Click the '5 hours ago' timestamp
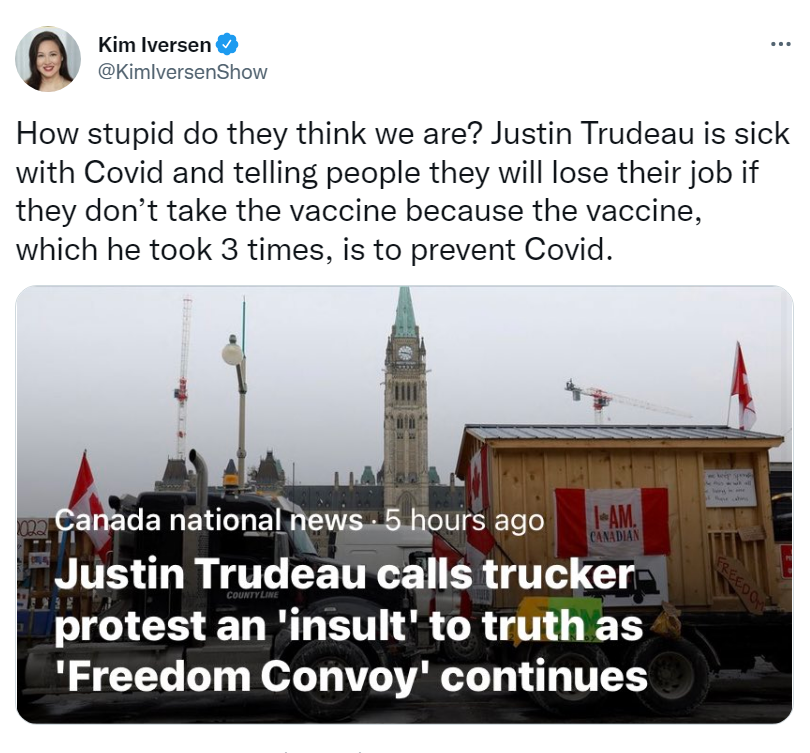This screenshot has height=753, width=810. (464, 521)
